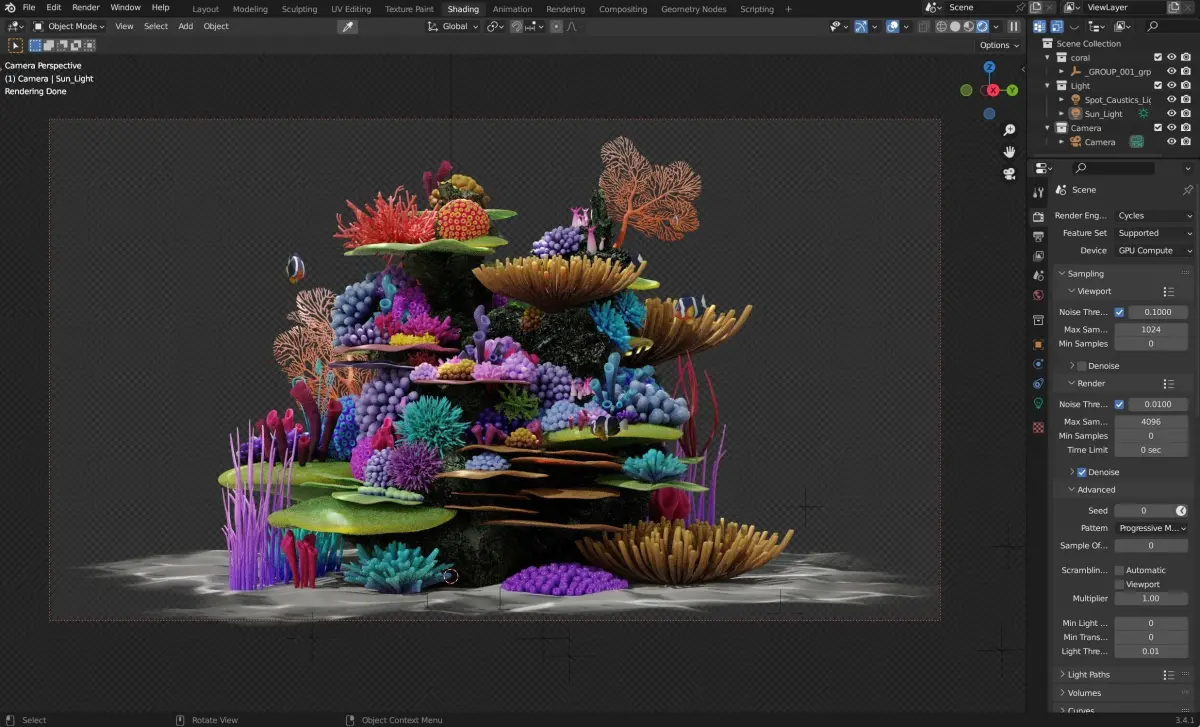Switch to Solid viewport shading mode
Image resolution: width=1200 pixels, height=727 pixels.
point(955,27)
